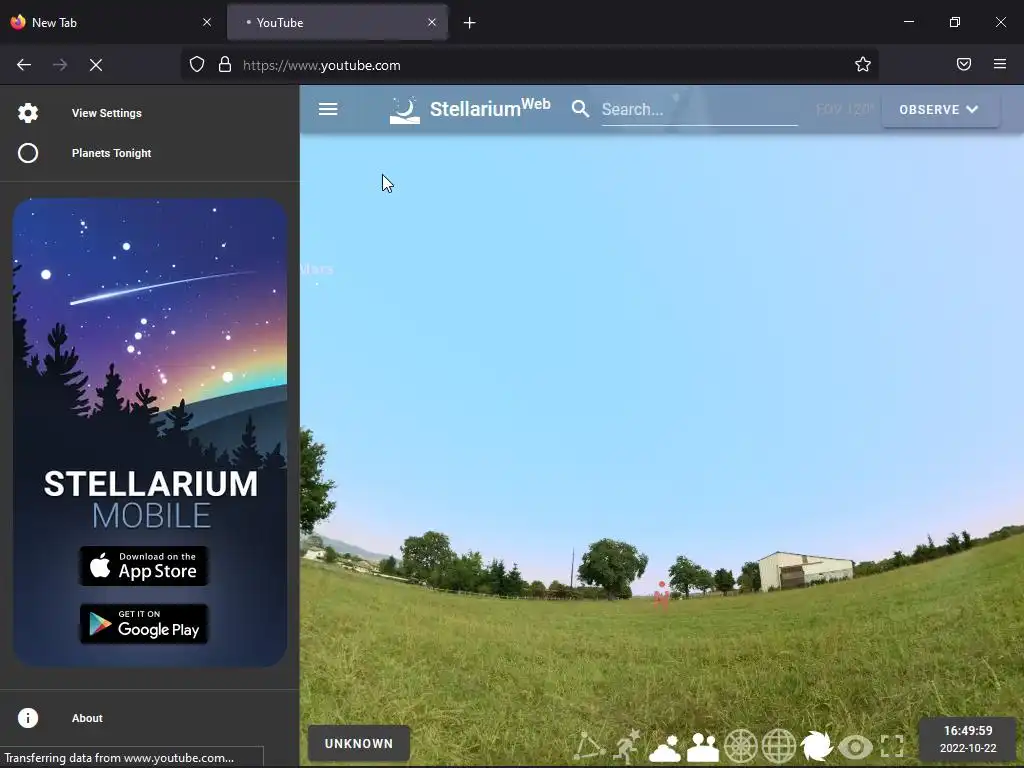
Task: Select the YouTube browser tab
Action: [x=337, y=22]
